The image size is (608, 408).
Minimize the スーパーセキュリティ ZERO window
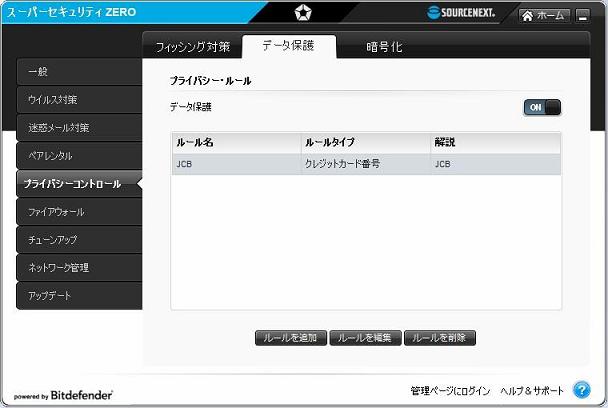coord(582,16)
